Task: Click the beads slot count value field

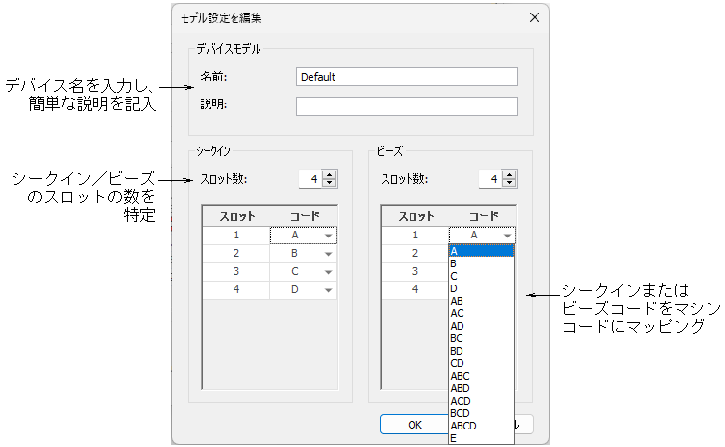Action: (491, 179)
